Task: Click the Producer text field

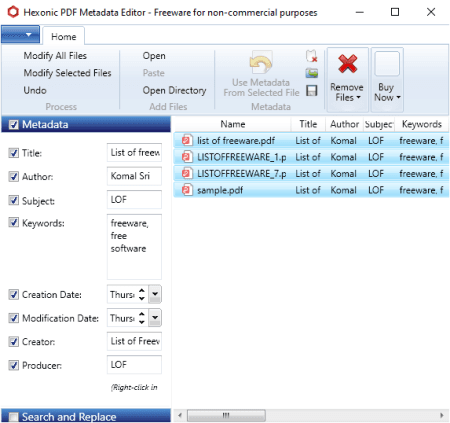Action: tap(134, 364)
